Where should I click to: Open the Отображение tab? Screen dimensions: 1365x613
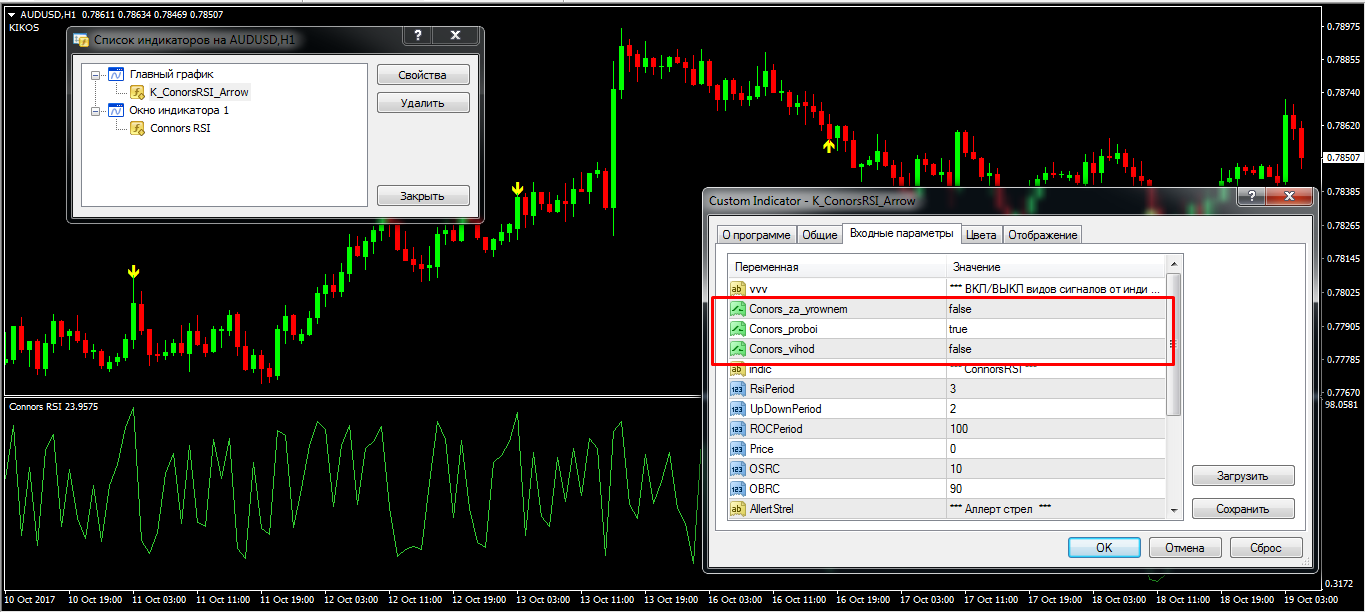[1042, 235]
